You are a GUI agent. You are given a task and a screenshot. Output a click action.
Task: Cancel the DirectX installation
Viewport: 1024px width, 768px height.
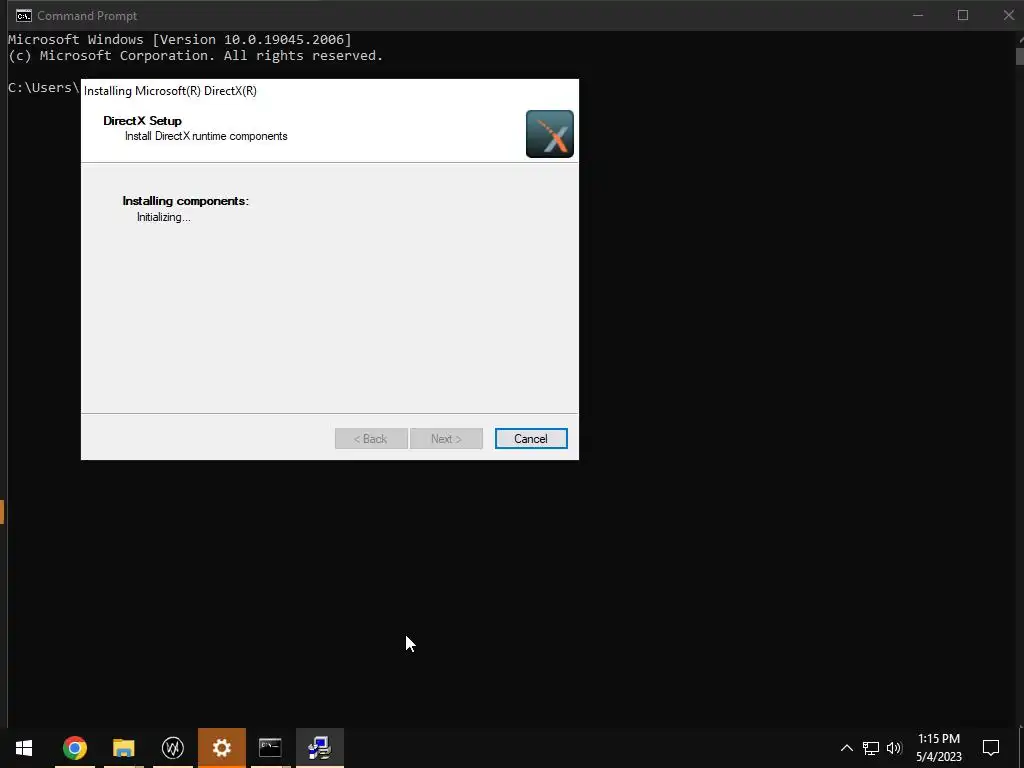[531, 439]
